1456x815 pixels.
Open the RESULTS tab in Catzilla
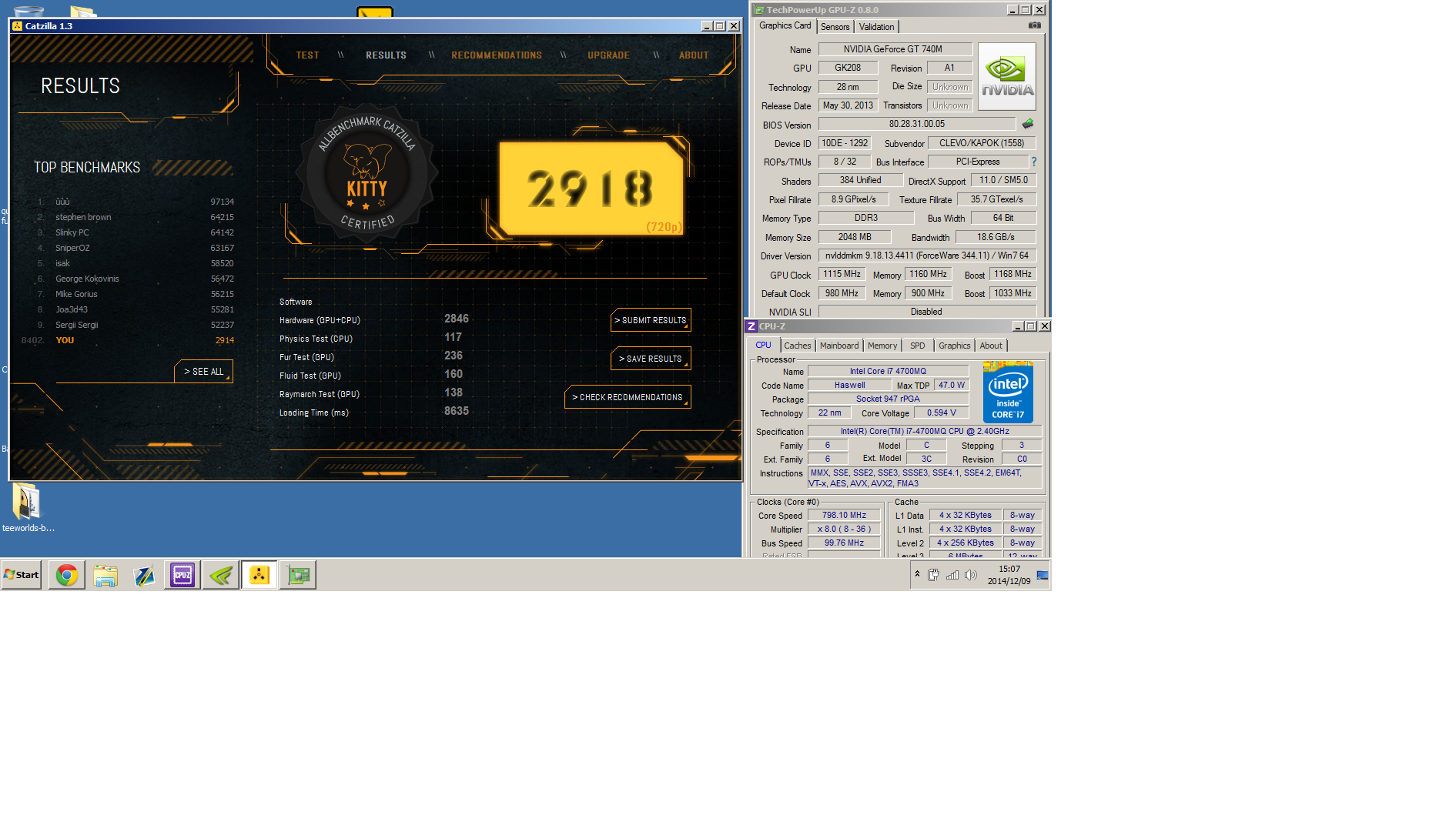point(386,55)
